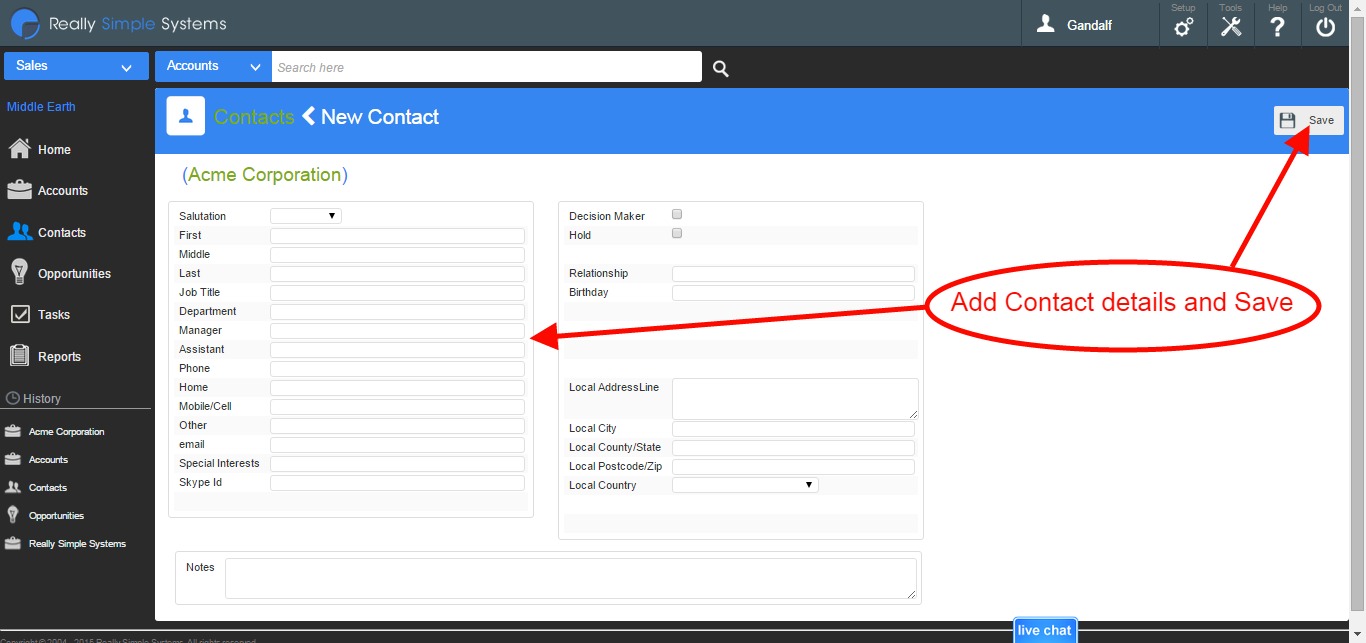Click the History clock icon
The height and width of the screenshot is (643, 1366).
13,398
